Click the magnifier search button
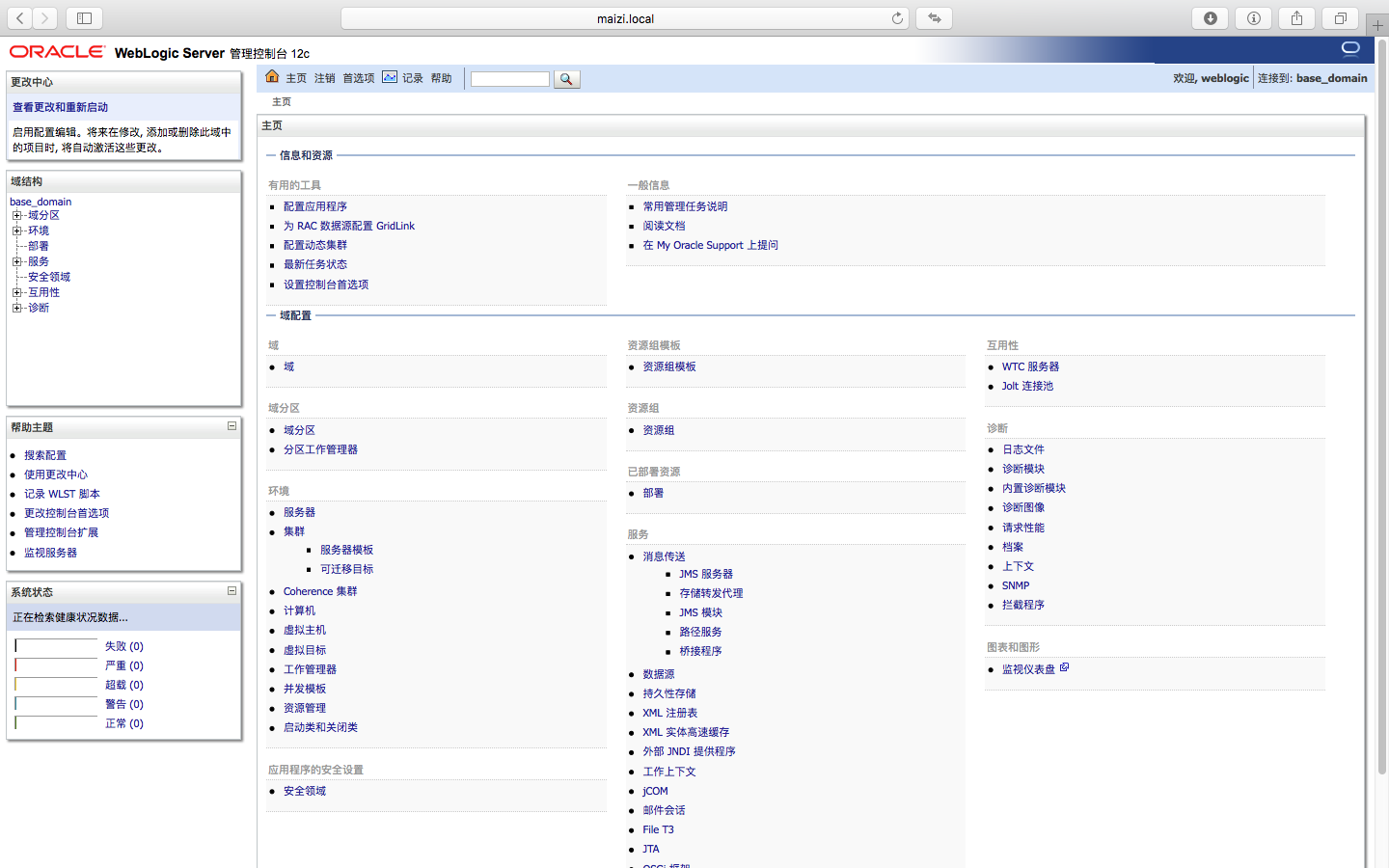This screenshot has height=868, width=1389. (x=566, y=79)
